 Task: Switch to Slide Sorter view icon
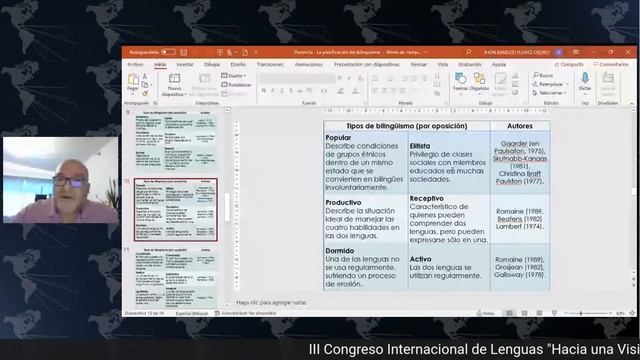(x=524, y=313)
